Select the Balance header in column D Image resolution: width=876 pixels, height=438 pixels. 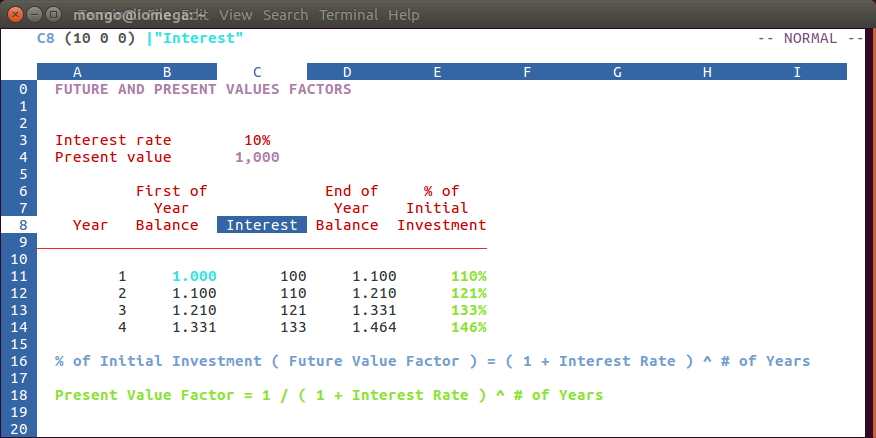(x=347, y=225)
